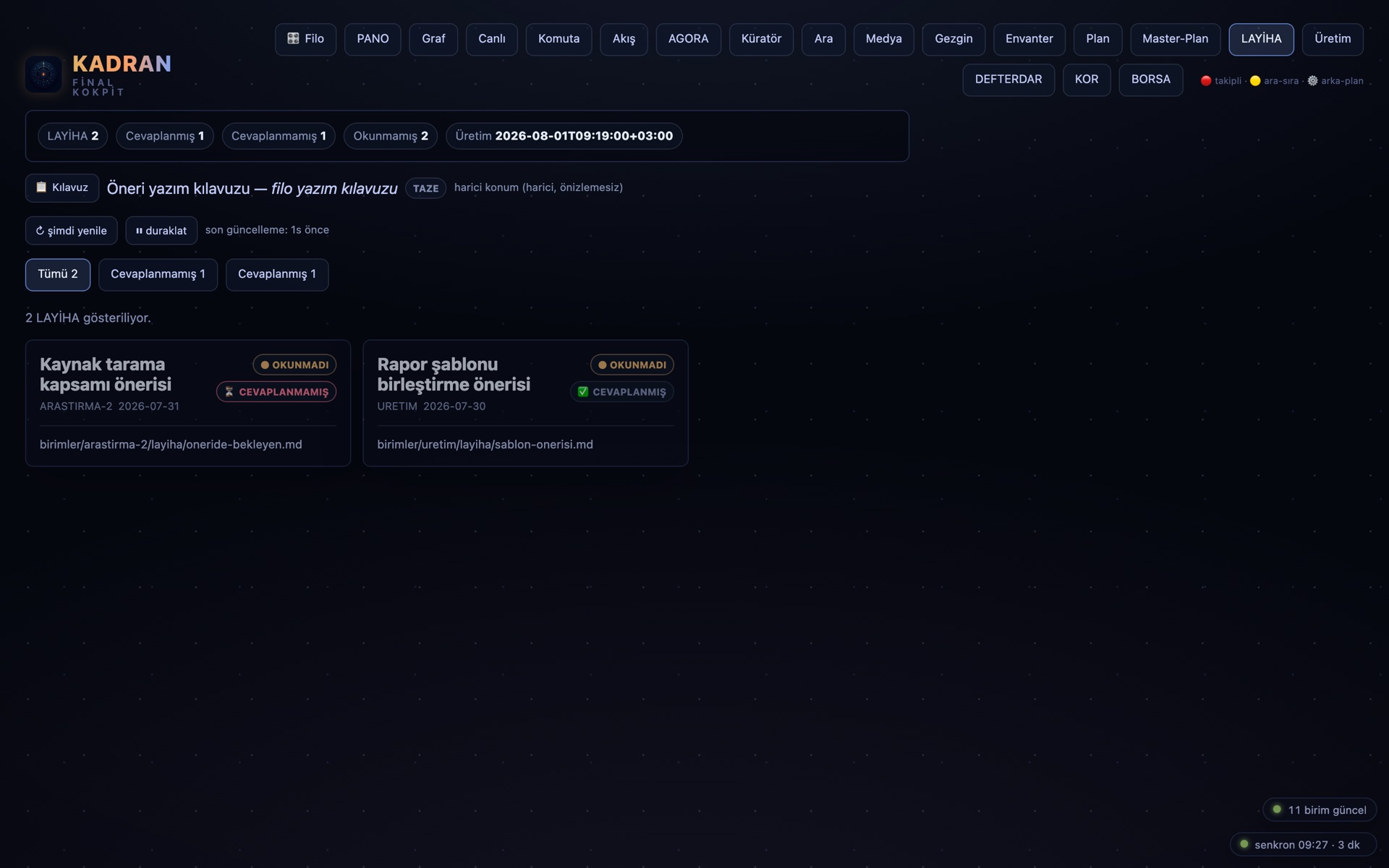Click the CEVAPLANMAMIŞ hourglass badge

tap(276, 392)
